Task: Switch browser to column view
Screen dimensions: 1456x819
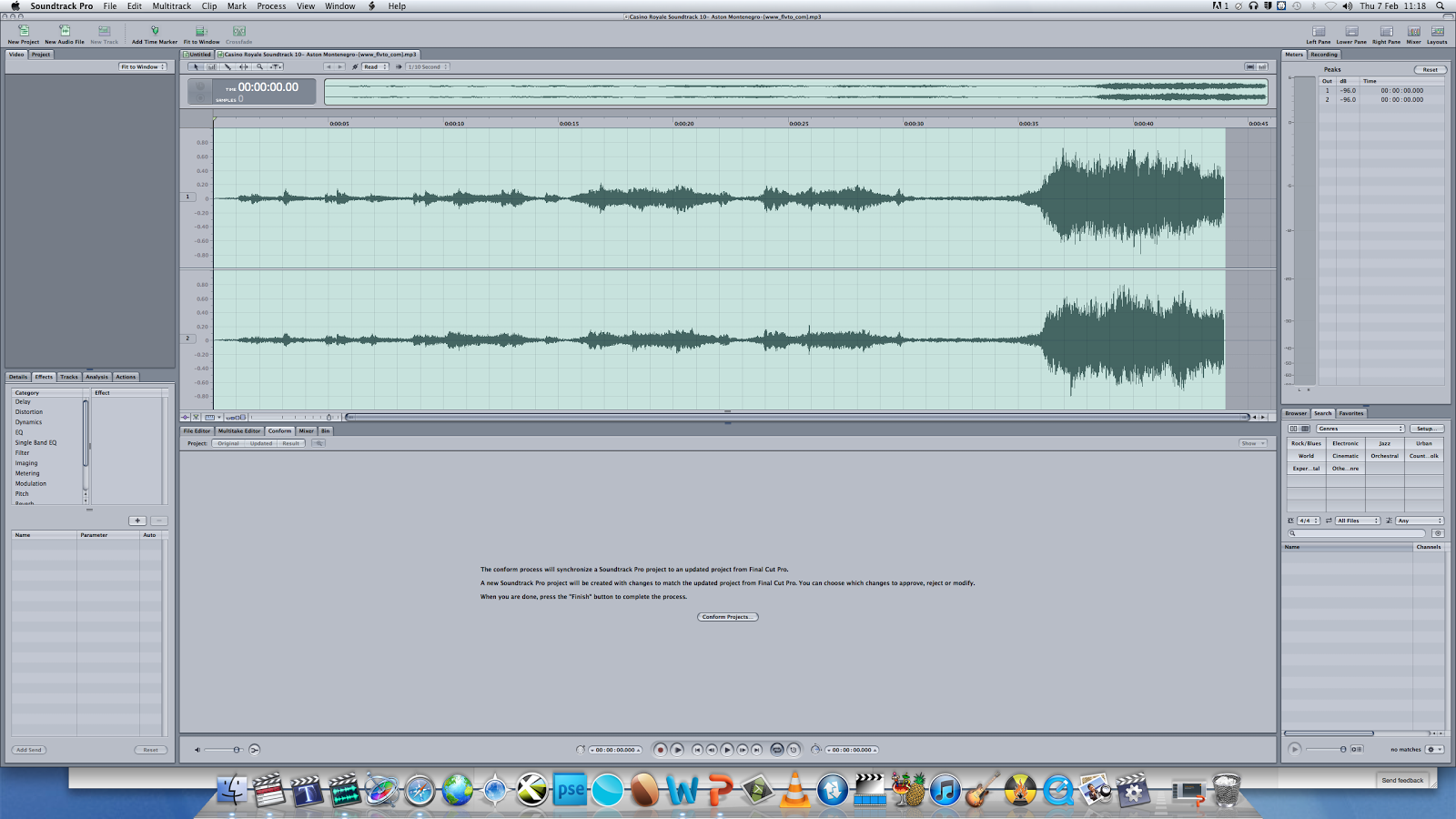Action: [1293, 429]
